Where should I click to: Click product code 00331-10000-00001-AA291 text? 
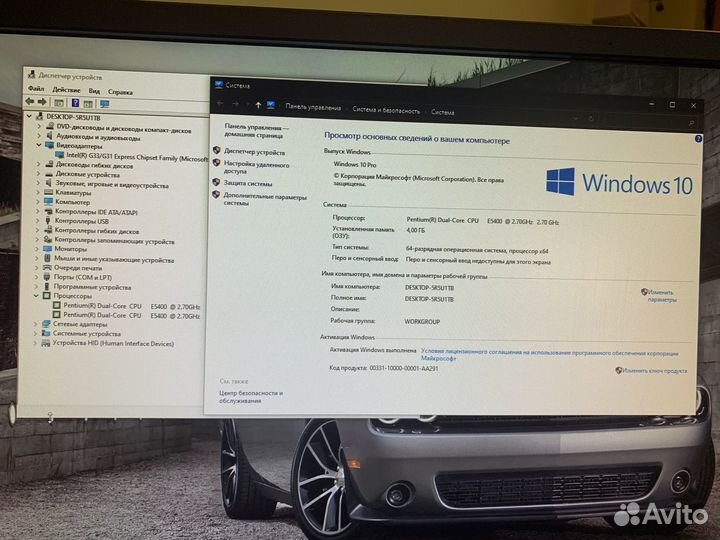click(404, 368)
